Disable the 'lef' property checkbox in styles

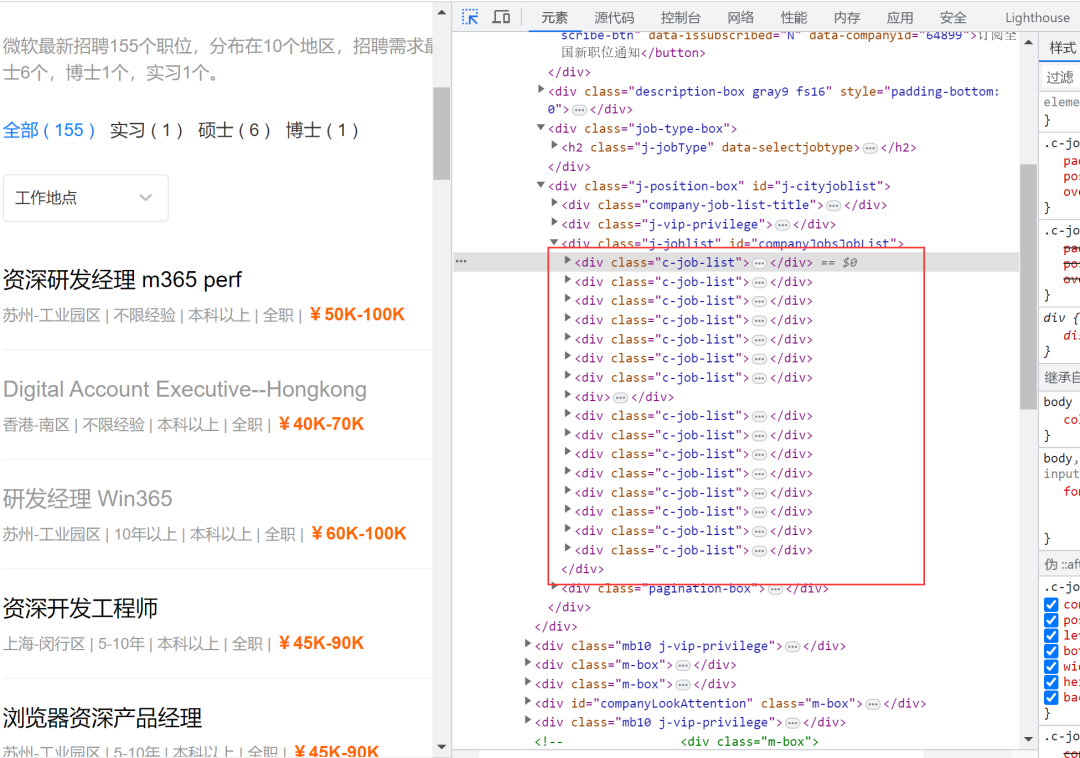pos(1051,636)
